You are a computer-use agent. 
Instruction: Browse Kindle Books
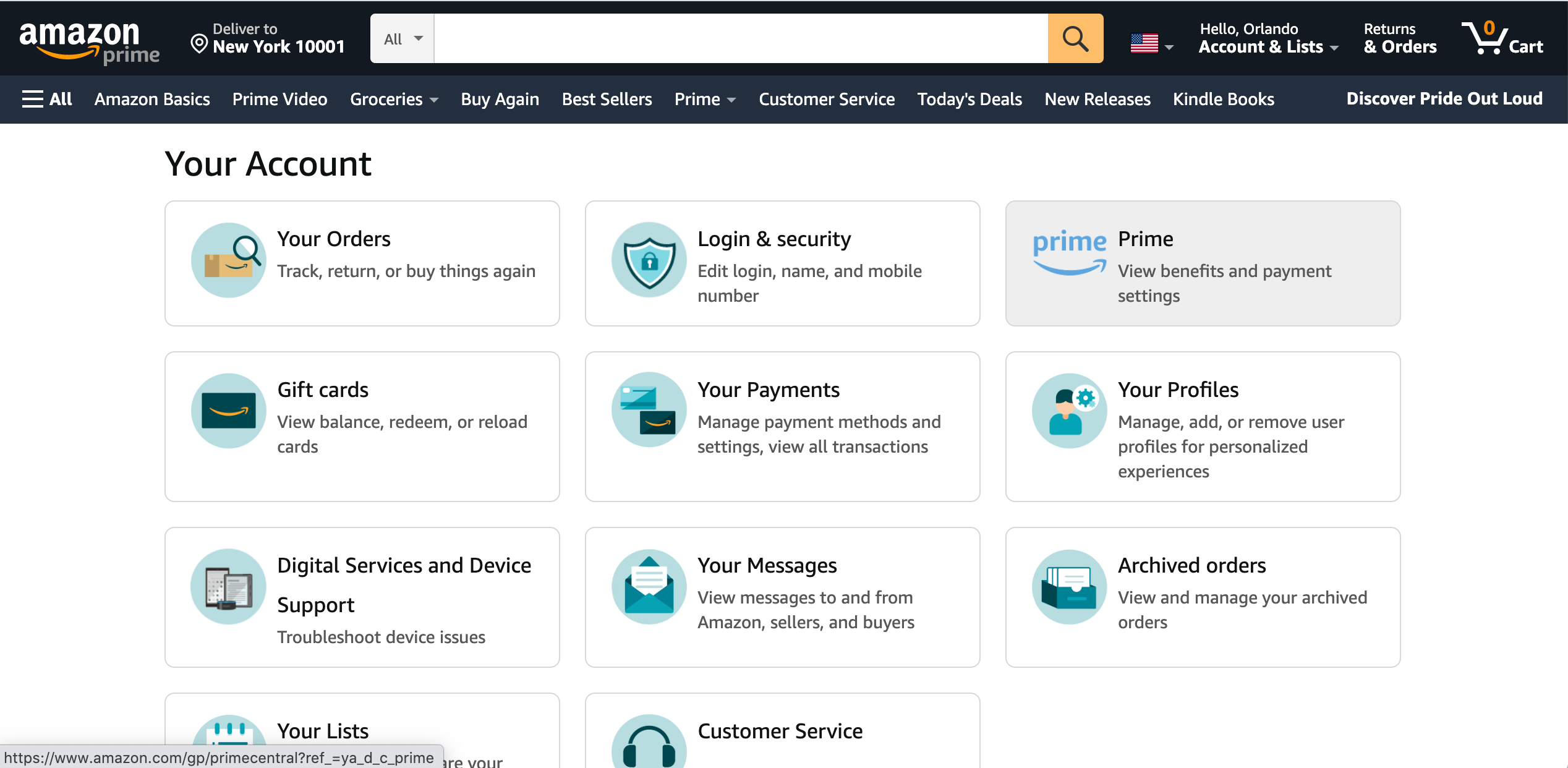1224,99
